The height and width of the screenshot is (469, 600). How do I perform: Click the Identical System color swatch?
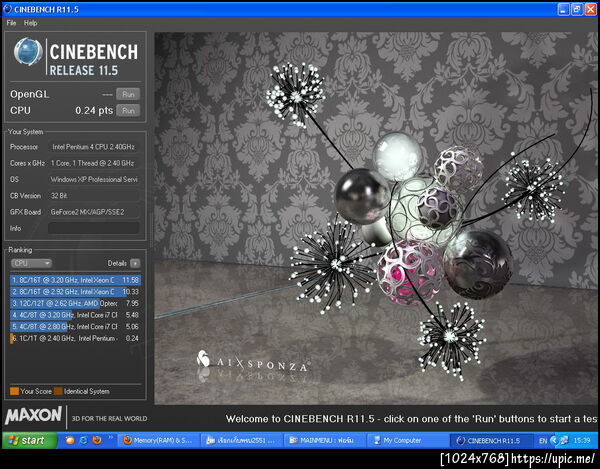58,391
